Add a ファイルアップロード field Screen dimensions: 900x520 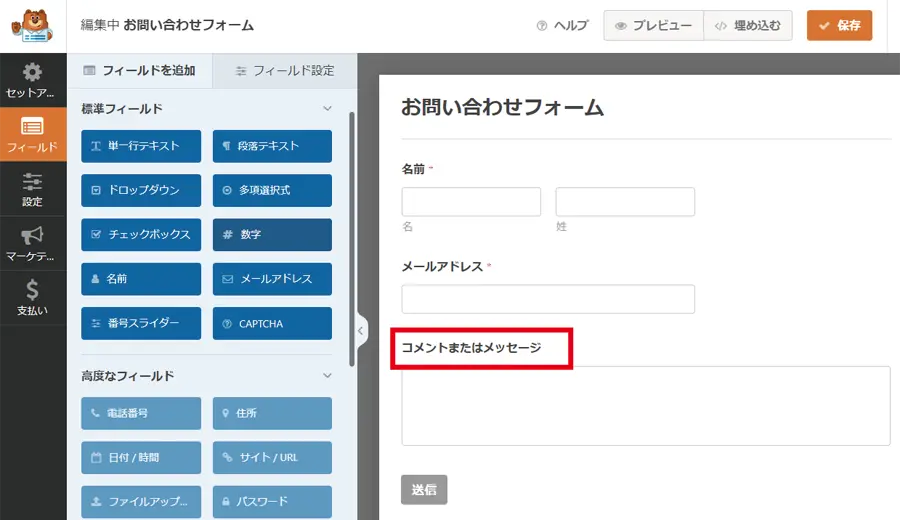141,502
